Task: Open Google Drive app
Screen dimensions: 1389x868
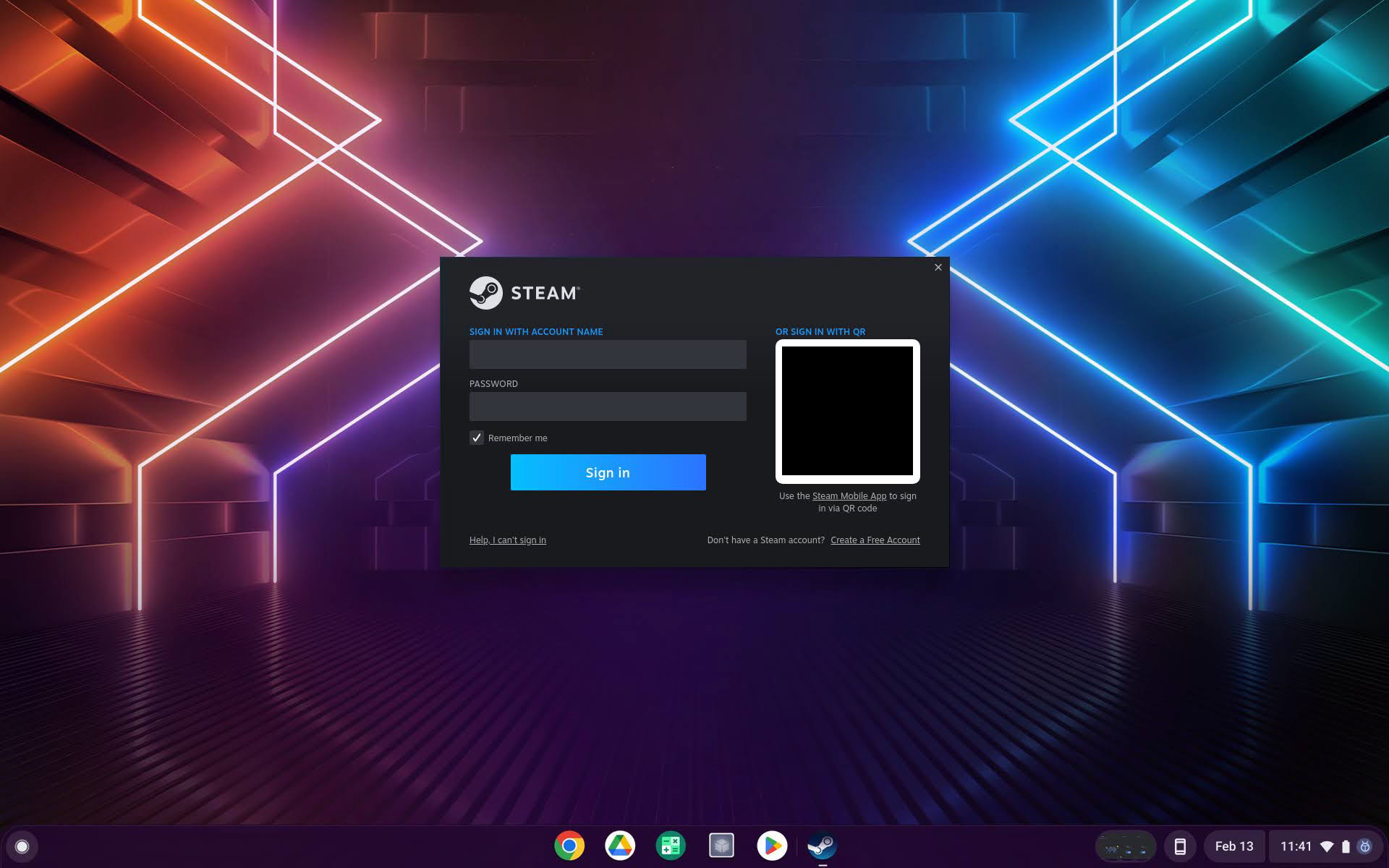Action: tap(619, 846)
